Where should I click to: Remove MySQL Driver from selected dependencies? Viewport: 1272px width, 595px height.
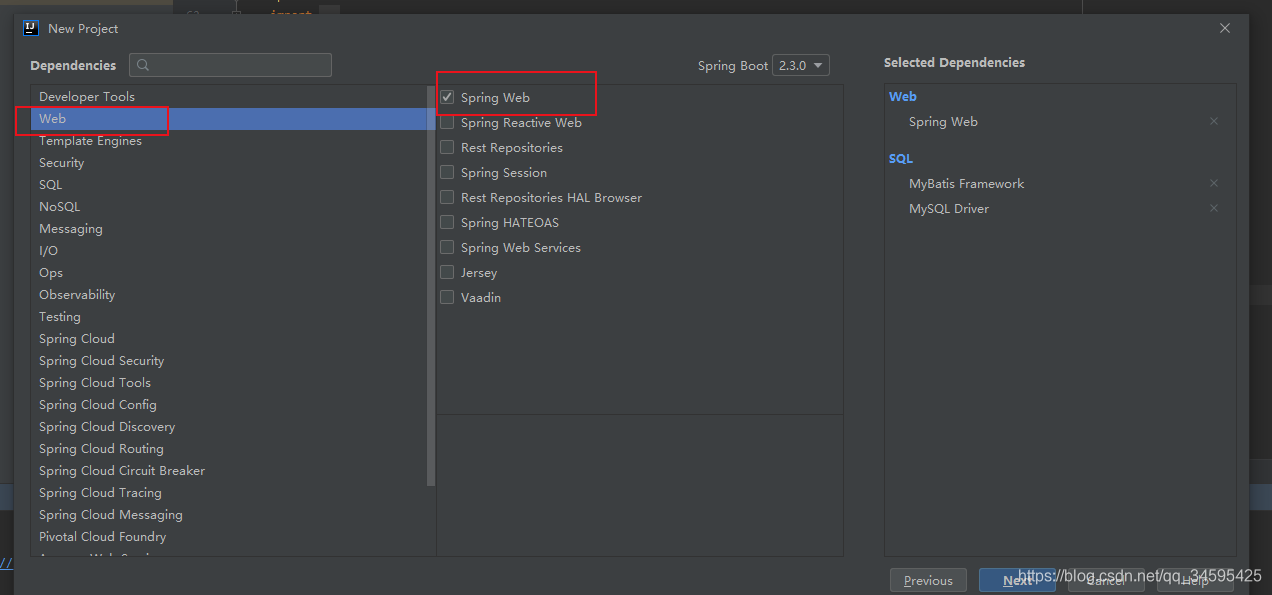(1214, 208)
